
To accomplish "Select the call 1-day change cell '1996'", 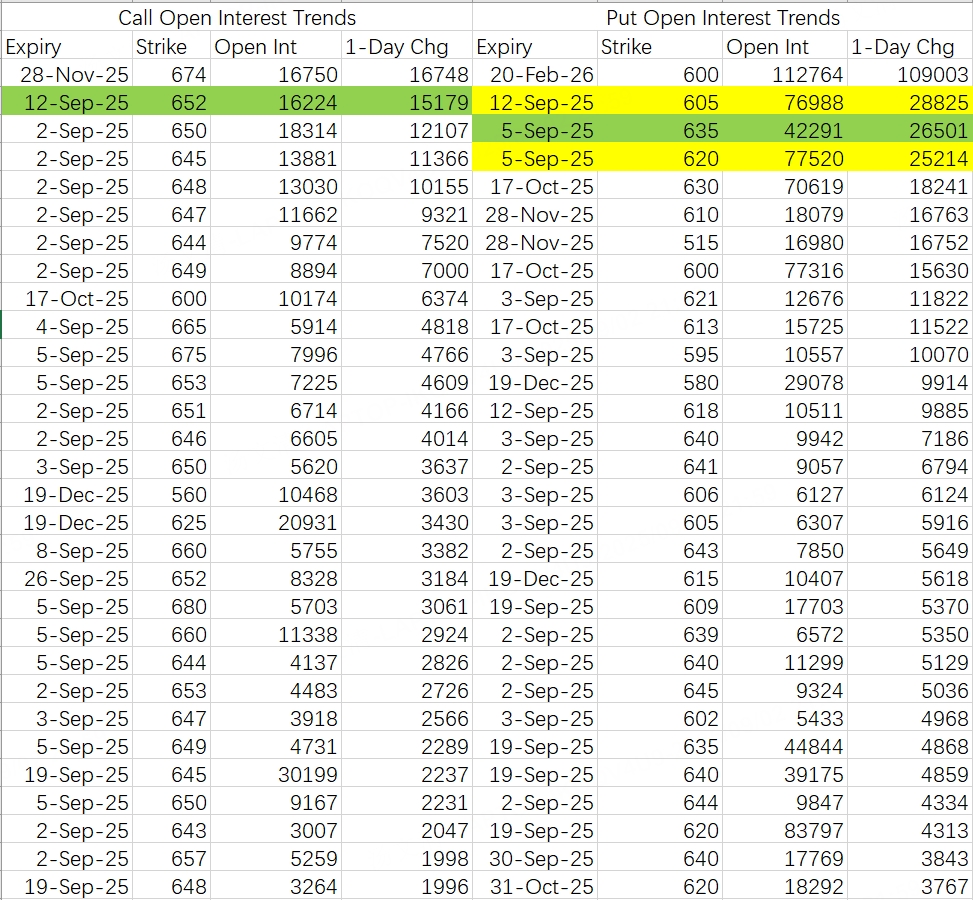I will pyautogui.click(x=406, y=886).
